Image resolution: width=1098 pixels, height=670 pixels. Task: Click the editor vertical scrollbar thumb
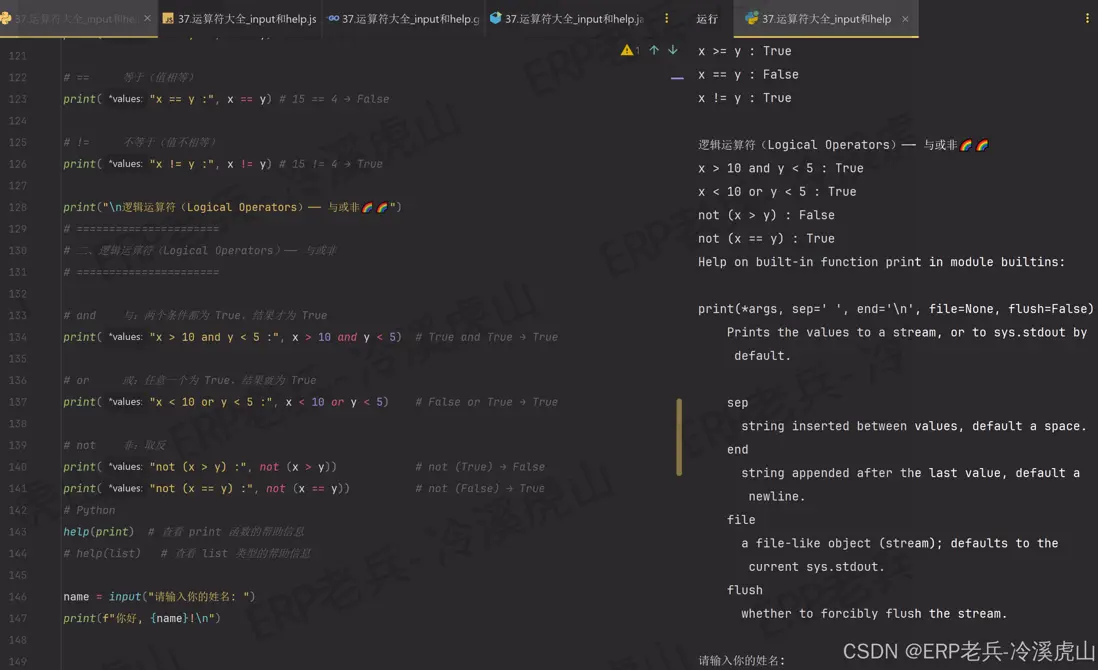coord(679,437)
